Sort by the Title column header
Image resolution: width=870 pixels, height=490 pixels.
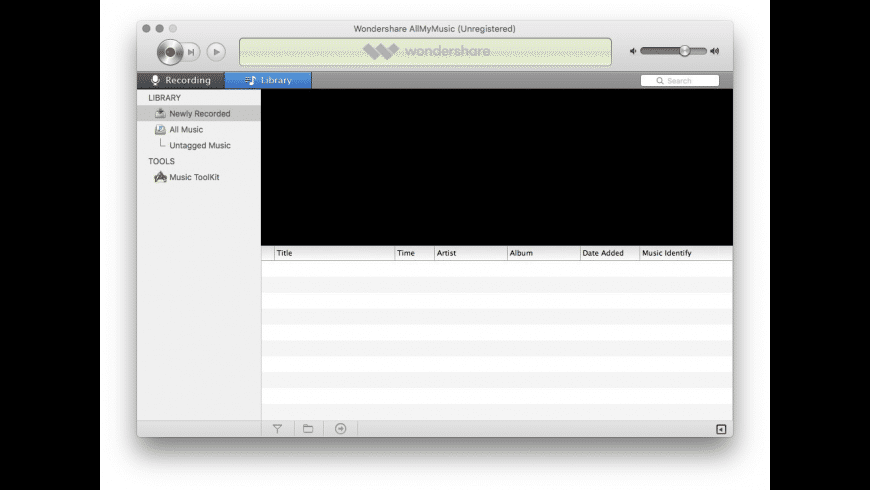click(x=335, y=253)
